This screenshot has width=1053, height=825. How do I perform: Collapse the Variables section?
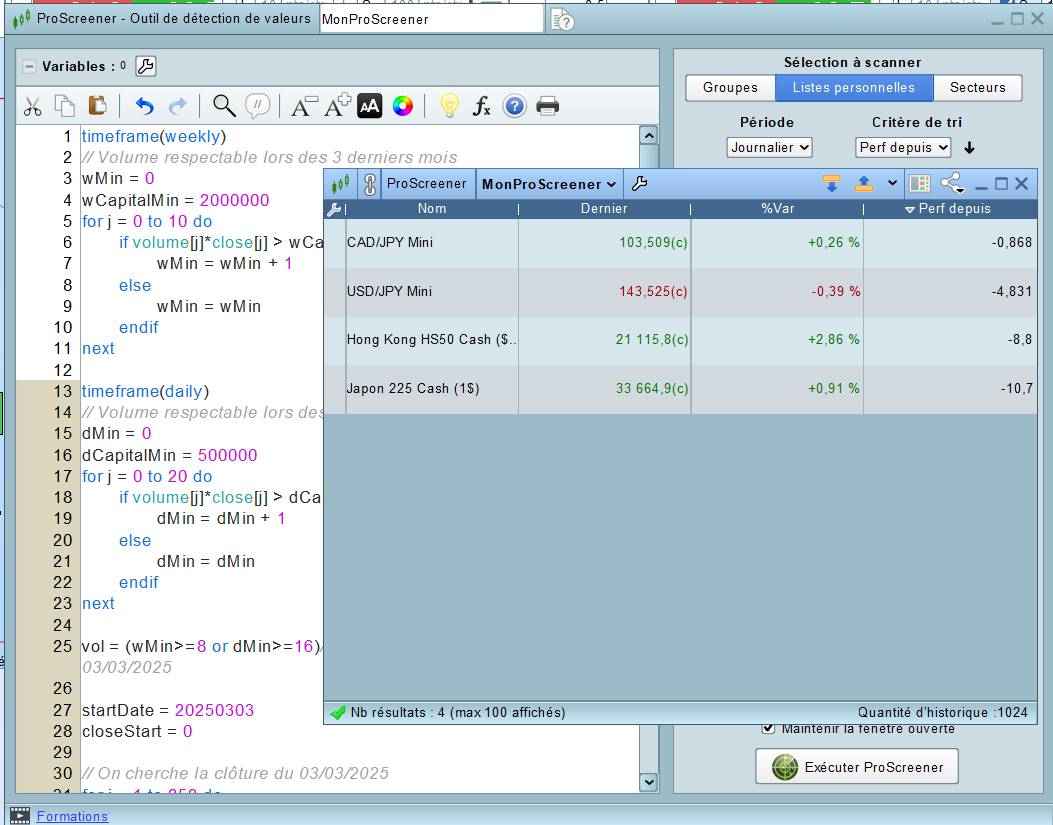[30, 67]
